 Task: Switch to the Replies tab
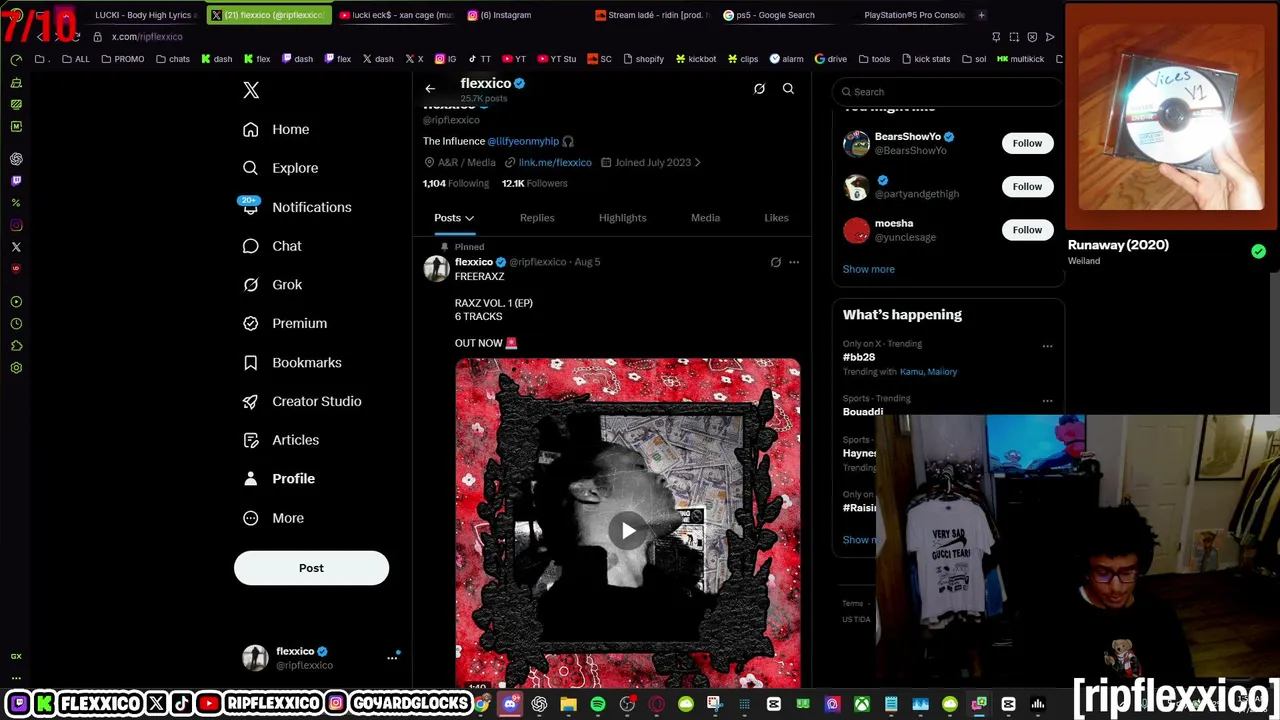pos(537,218)
